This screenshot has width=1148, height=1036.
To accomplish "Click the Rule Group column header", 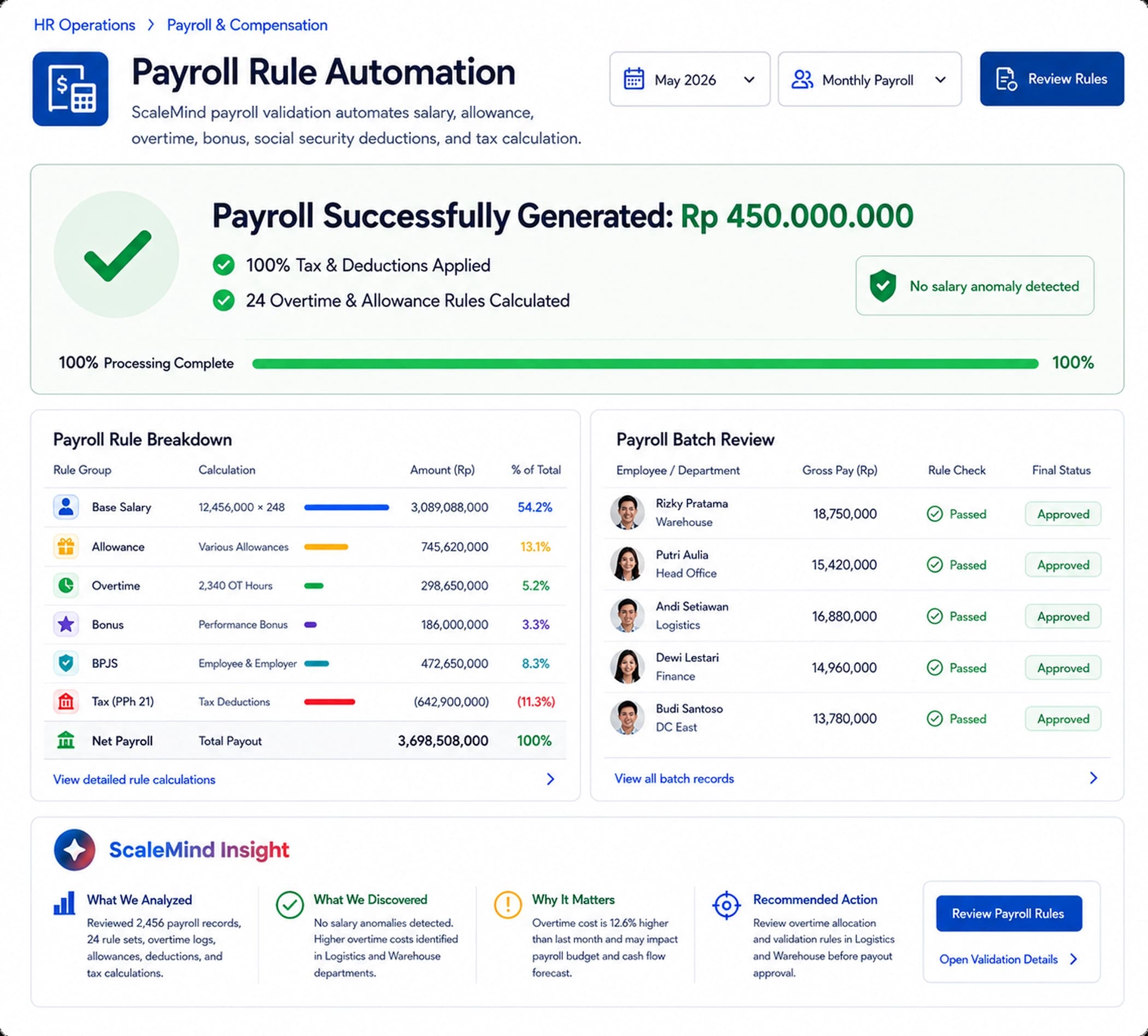I will click(82, 469).
